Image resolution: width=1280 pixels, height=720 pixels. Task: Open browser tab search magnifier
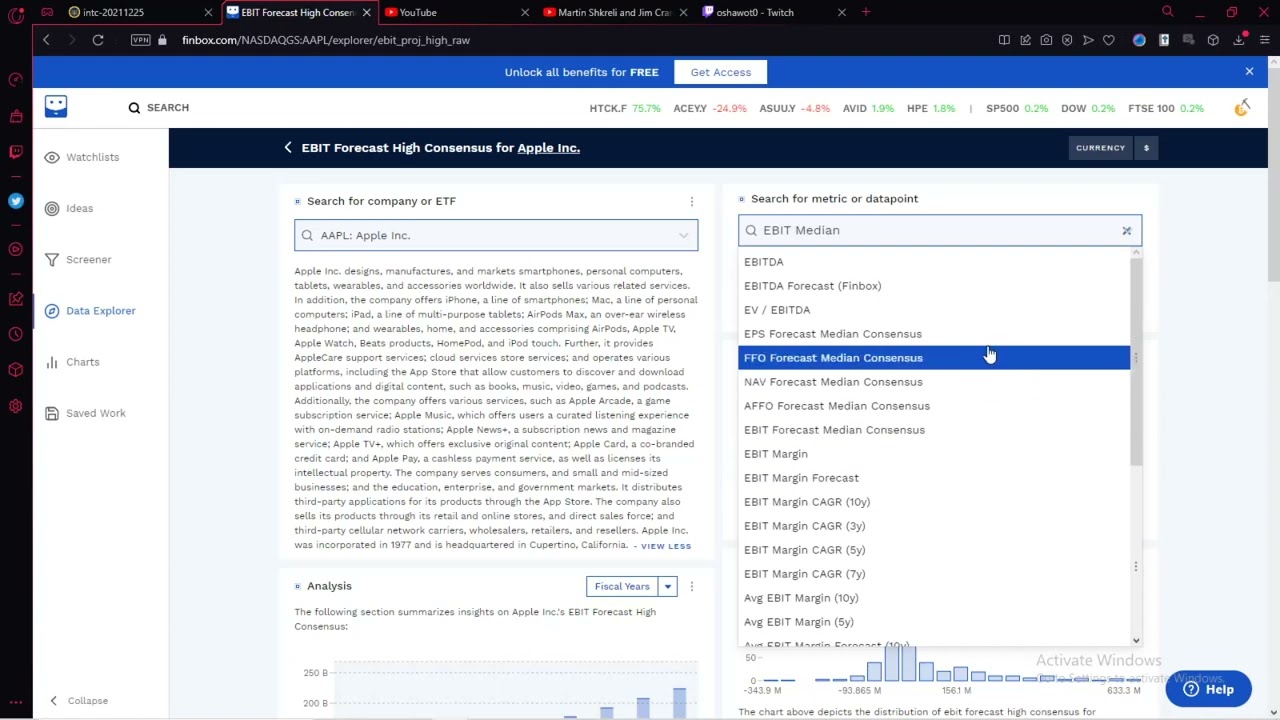[1167, 12]
